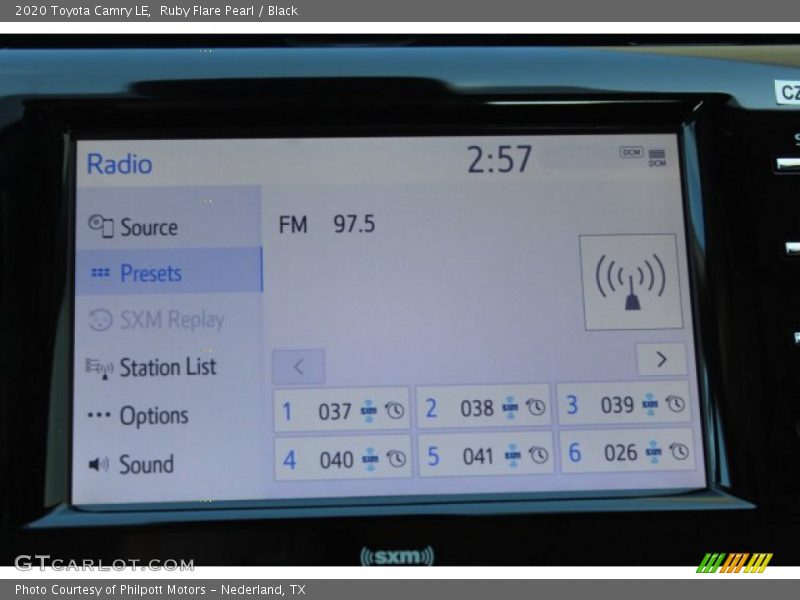Tap the sxm logo on preset 026
800x600 pixels.
654,452
